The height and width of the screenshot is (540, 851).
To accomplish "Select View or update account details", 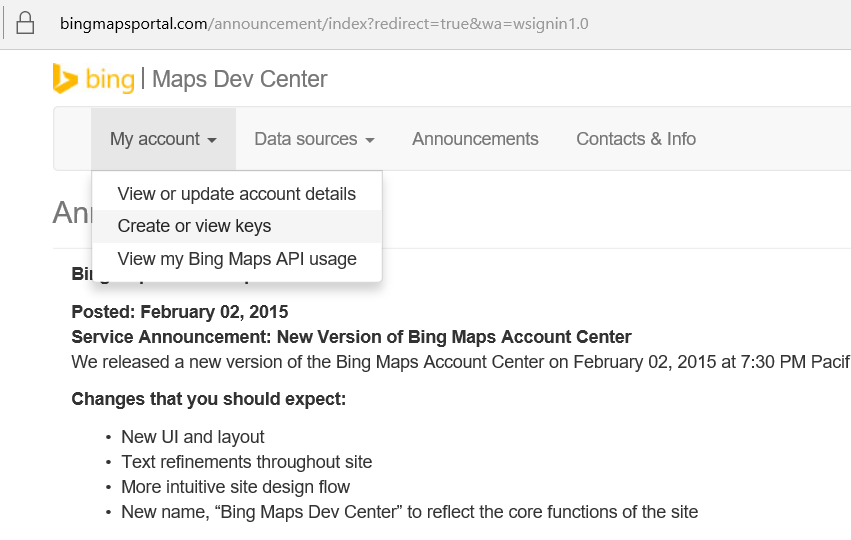I will point(237,194).
